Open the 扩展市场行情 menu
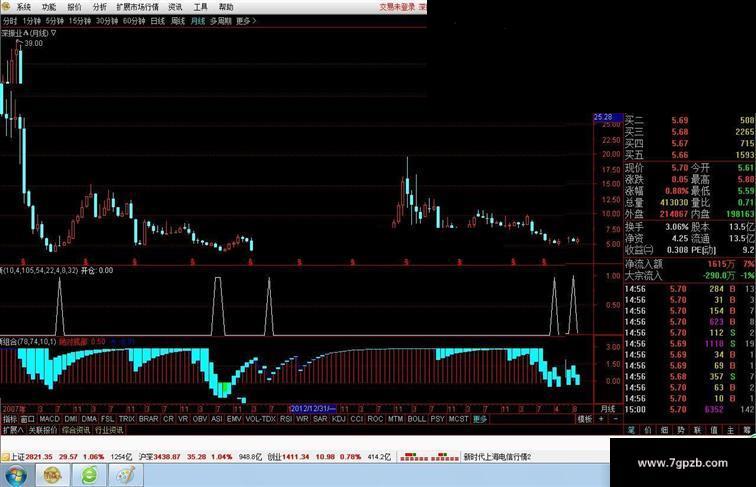Screen dimensions: 756x487 137,7
